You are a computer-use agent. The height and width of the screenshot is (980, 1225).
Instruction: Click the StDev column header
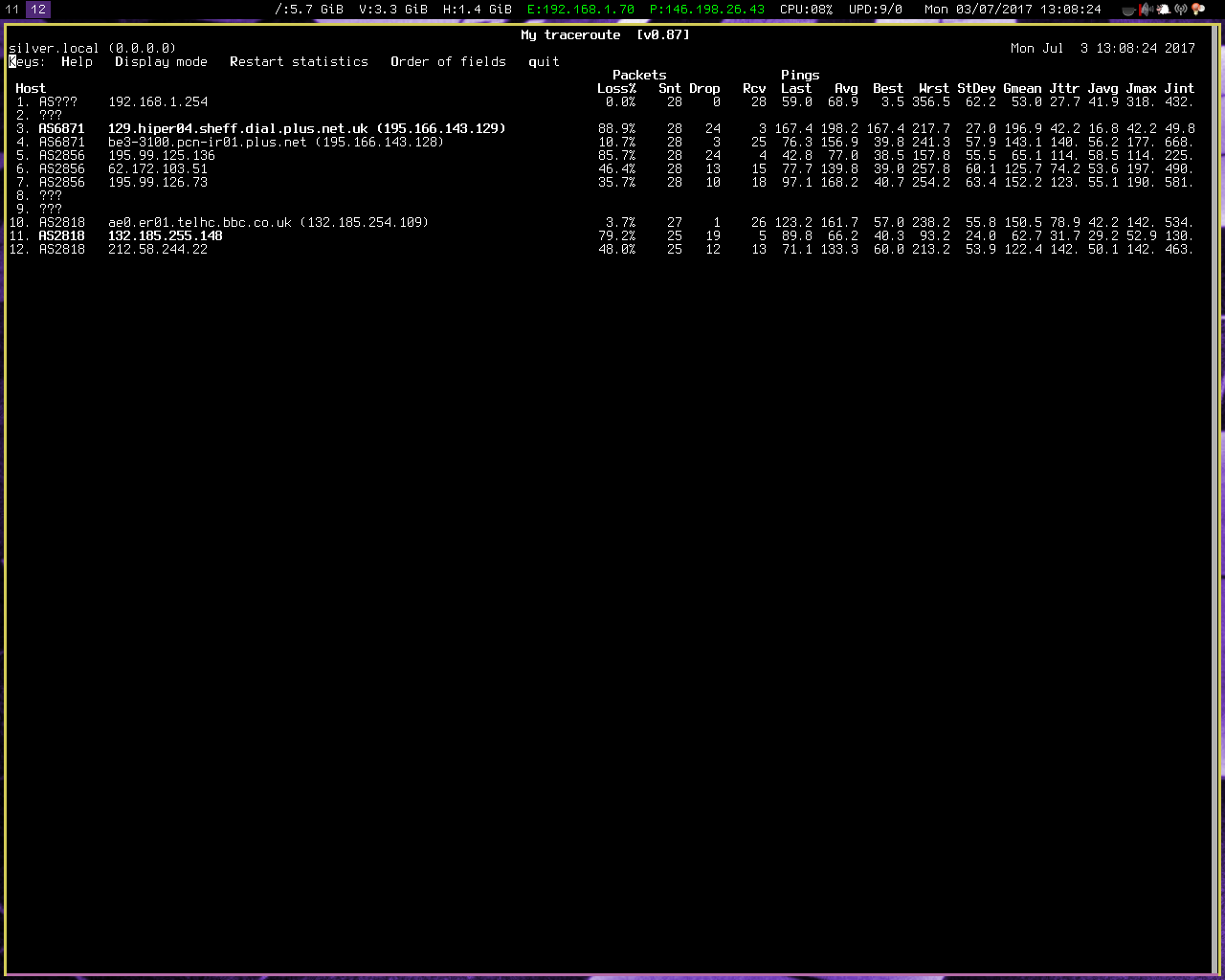pyautogui.click(x=976, y=88)
